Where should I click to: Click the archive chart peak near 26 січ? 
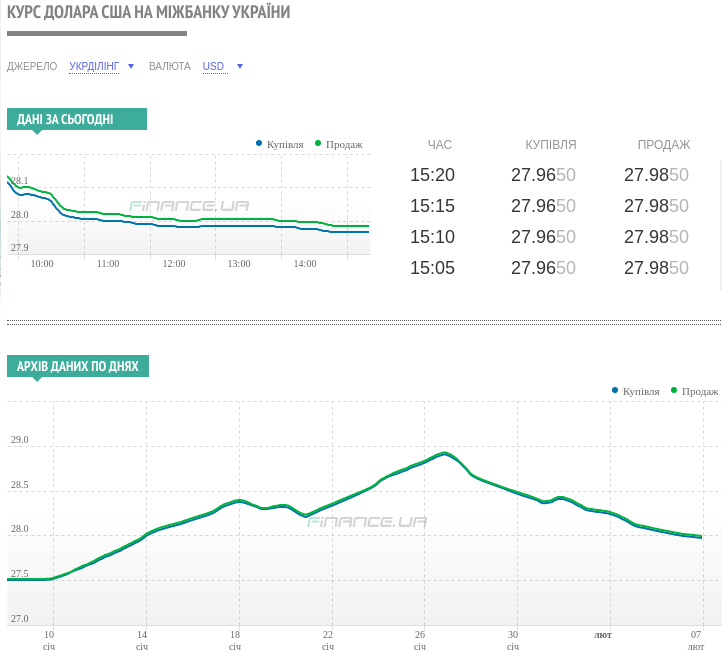coord(444,454)
